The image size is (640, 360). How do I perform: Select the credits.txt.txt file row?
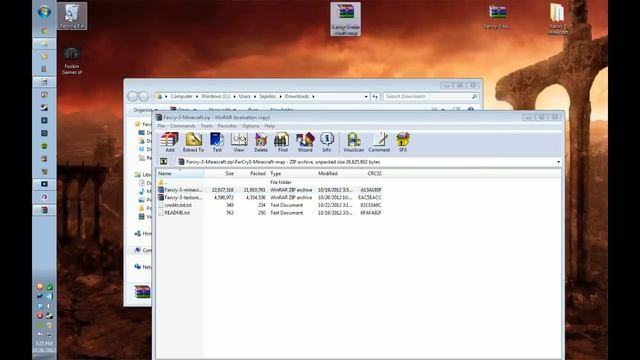270,205
